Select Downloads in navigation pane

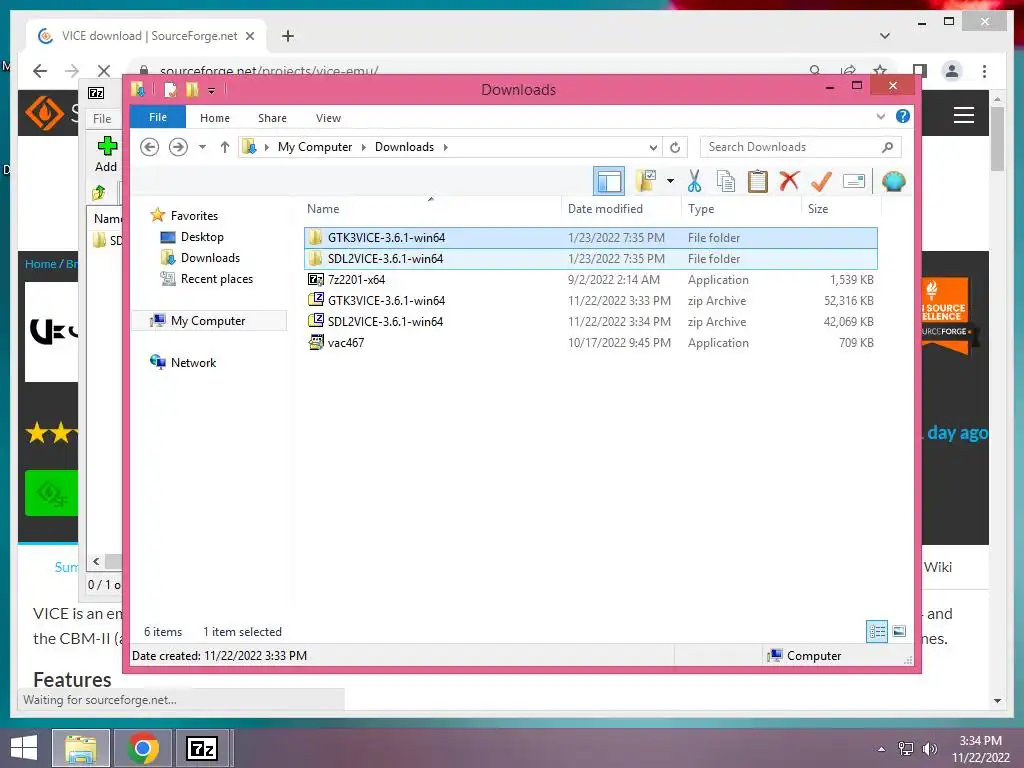(x=210, y=257)
